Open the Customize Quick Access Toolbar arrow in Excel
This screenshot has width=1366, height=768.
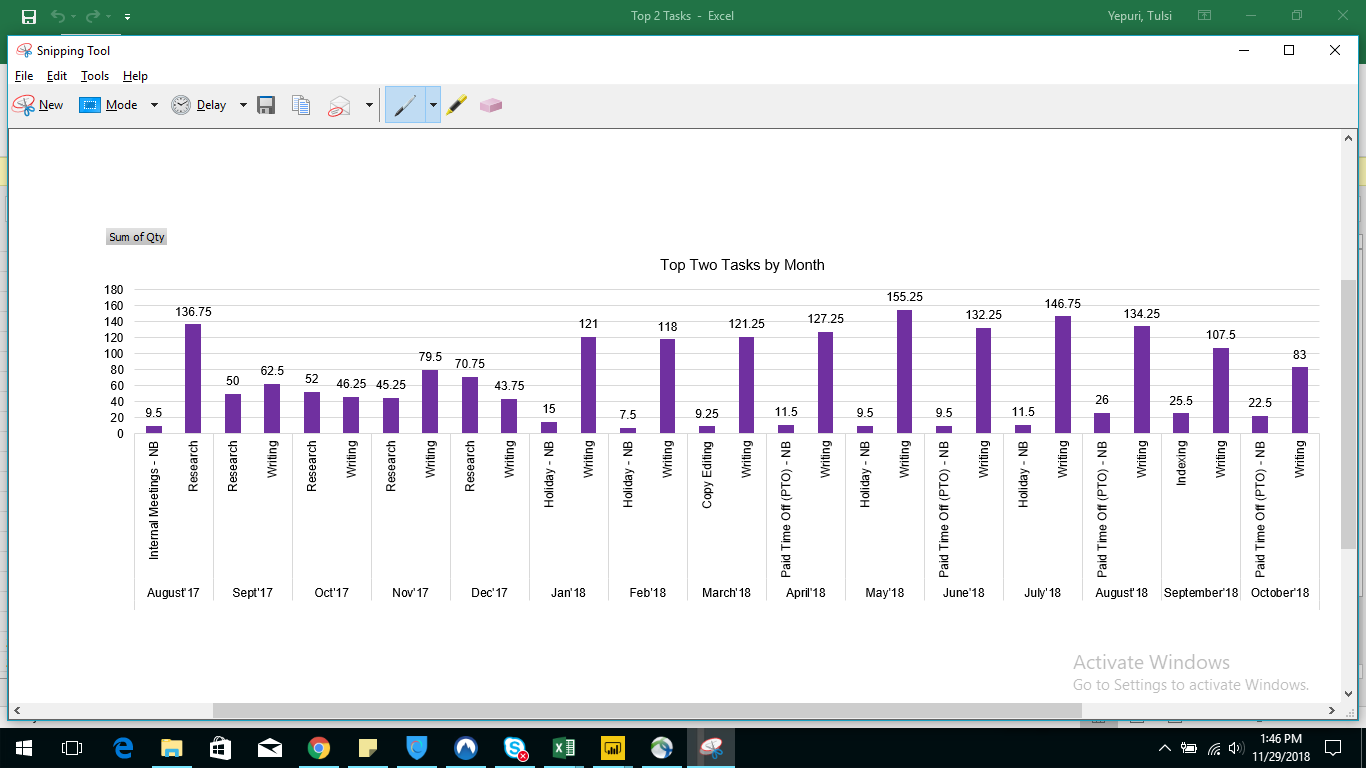tap(127, 17)
